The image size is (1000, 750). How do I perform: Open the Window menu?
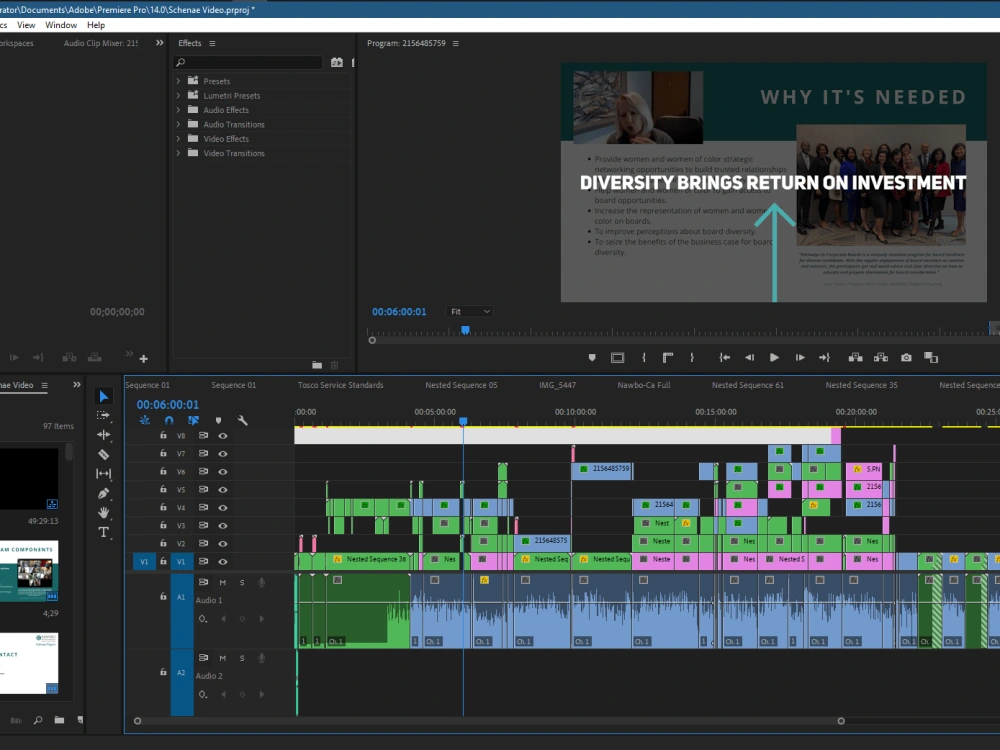click(x=61, y=25)
